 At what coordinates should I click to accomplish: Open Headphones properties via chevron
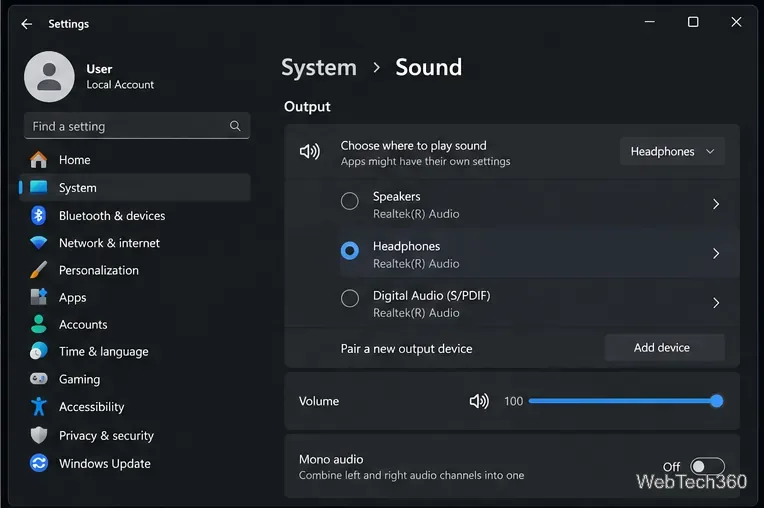pyautogui.click(x=716, y=253)
